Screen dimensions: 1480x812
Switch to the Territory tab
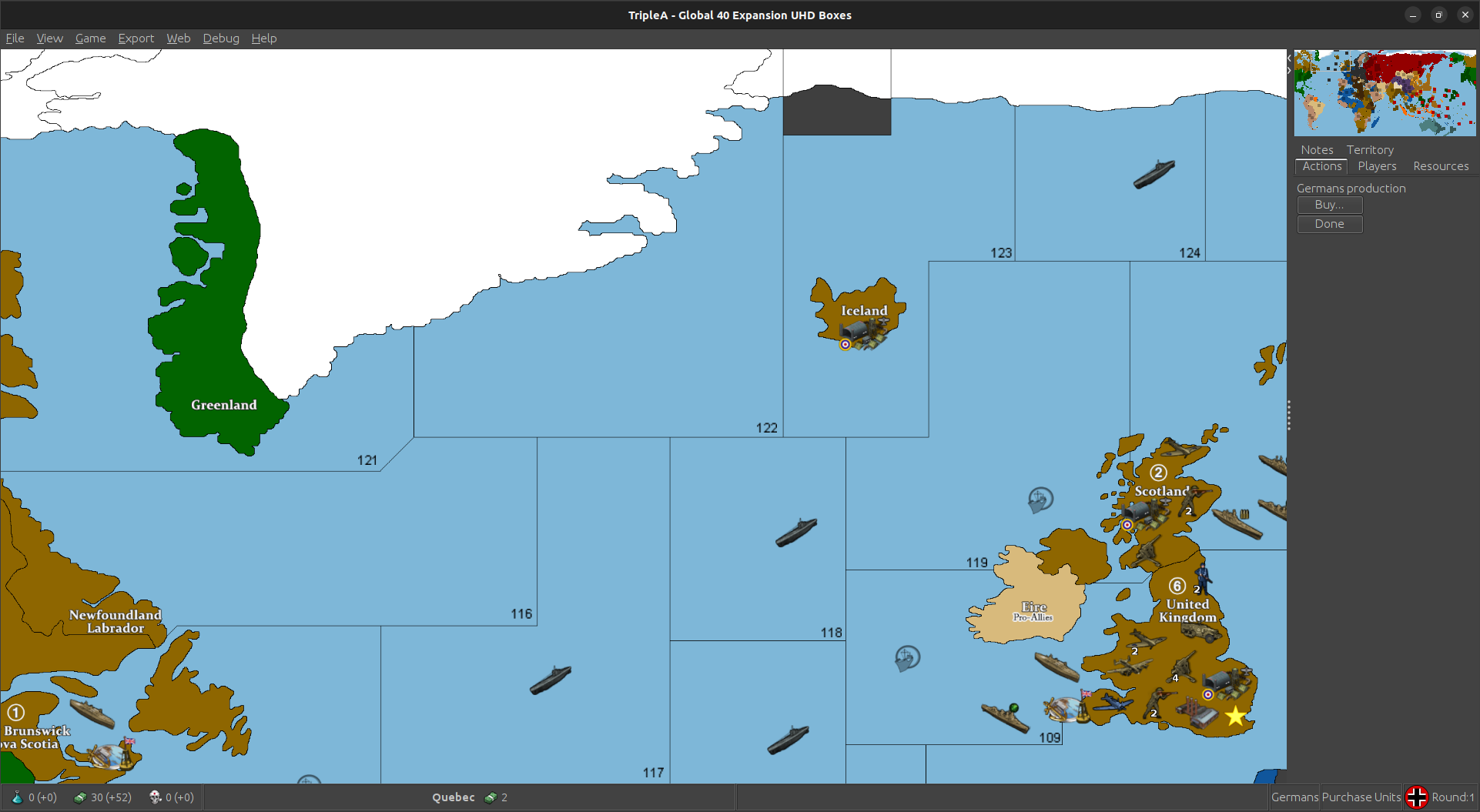point(1370,150)
